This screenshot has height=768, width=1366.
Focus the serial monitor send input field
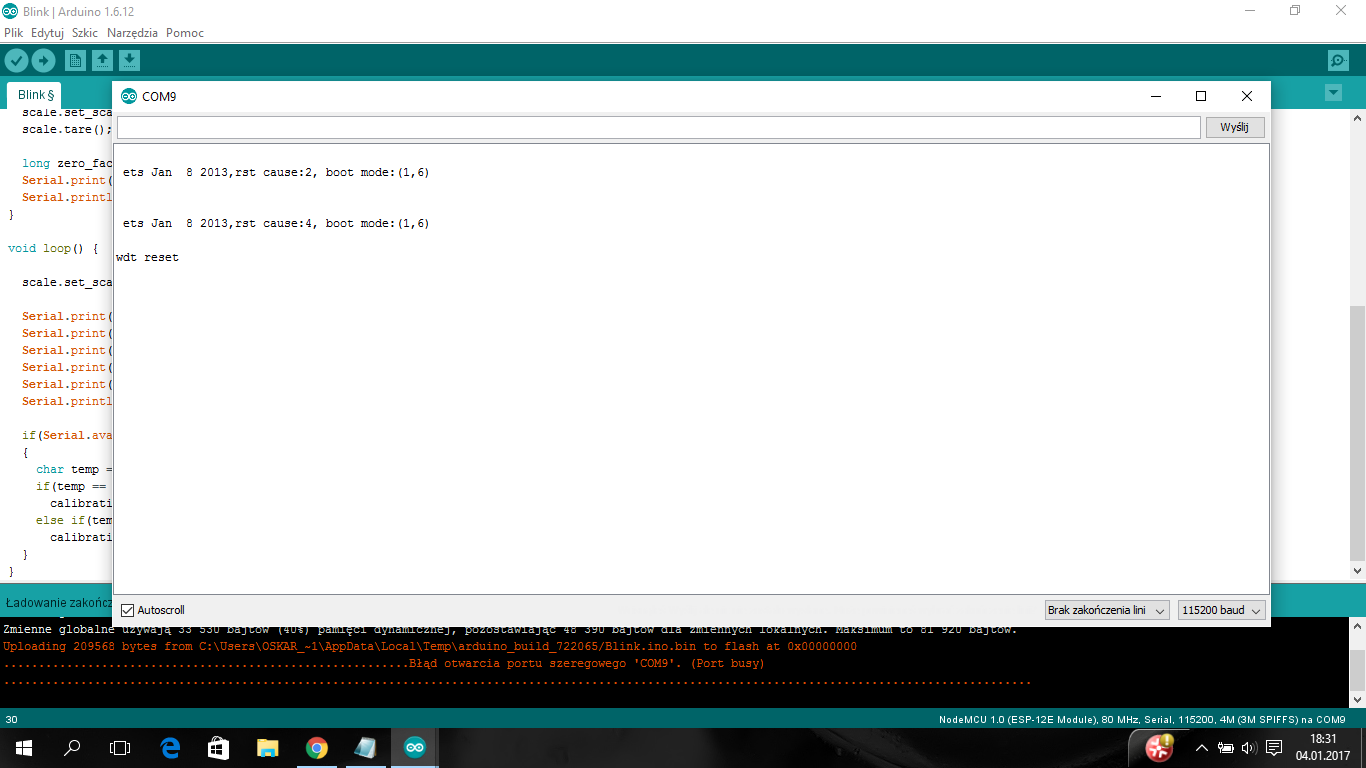658,128
